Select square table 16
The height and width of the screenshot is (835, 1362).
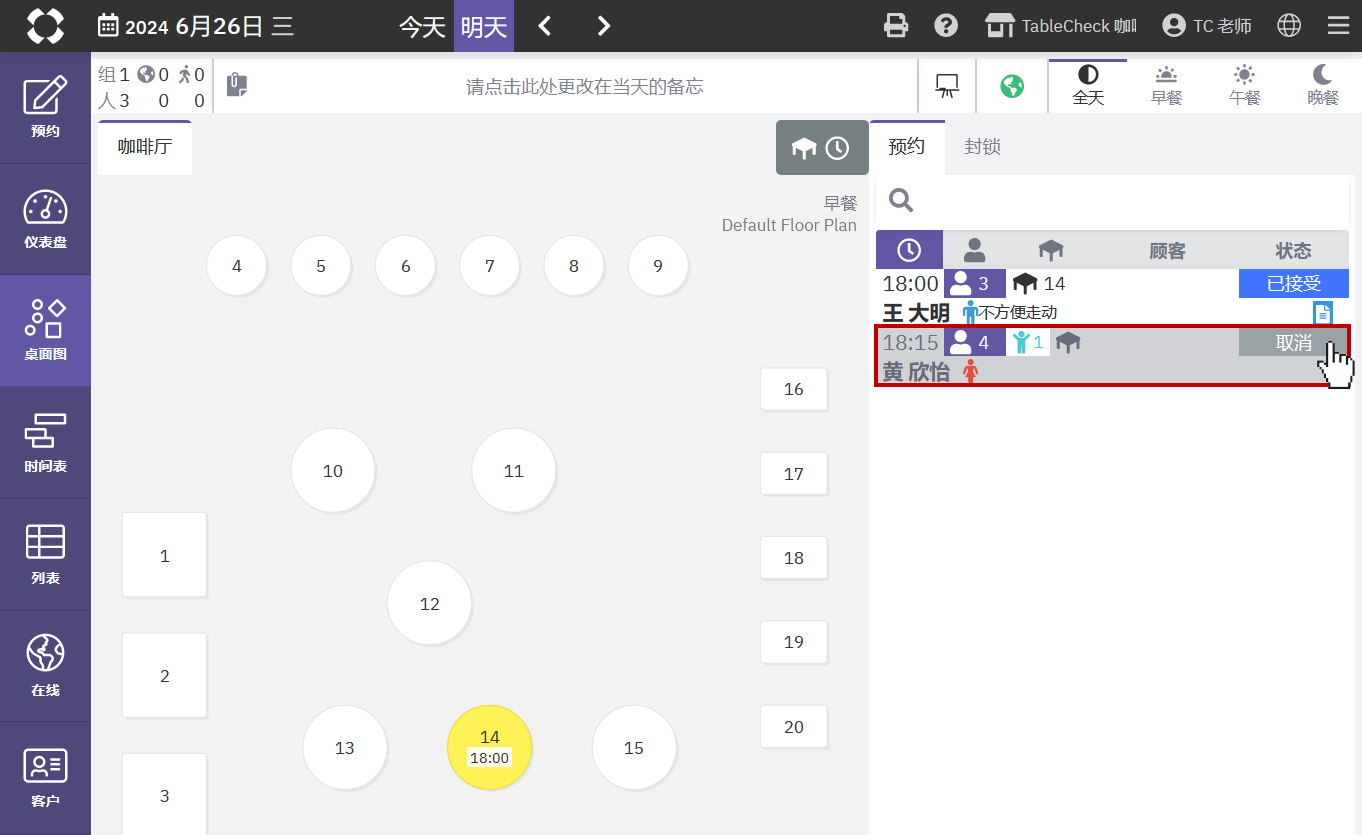[794, 389]
